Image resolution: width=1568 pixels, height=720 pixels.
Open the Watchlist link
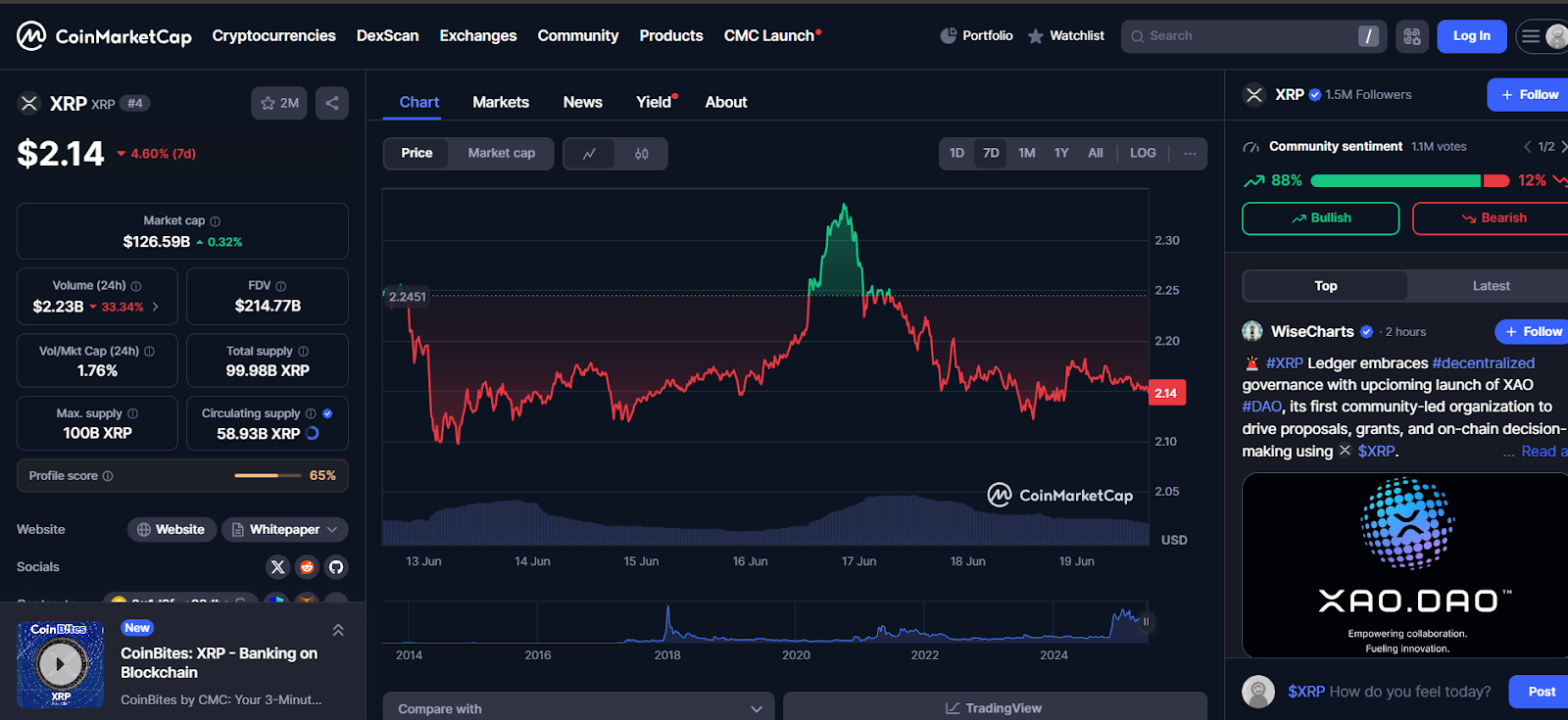click(1066, 36)
